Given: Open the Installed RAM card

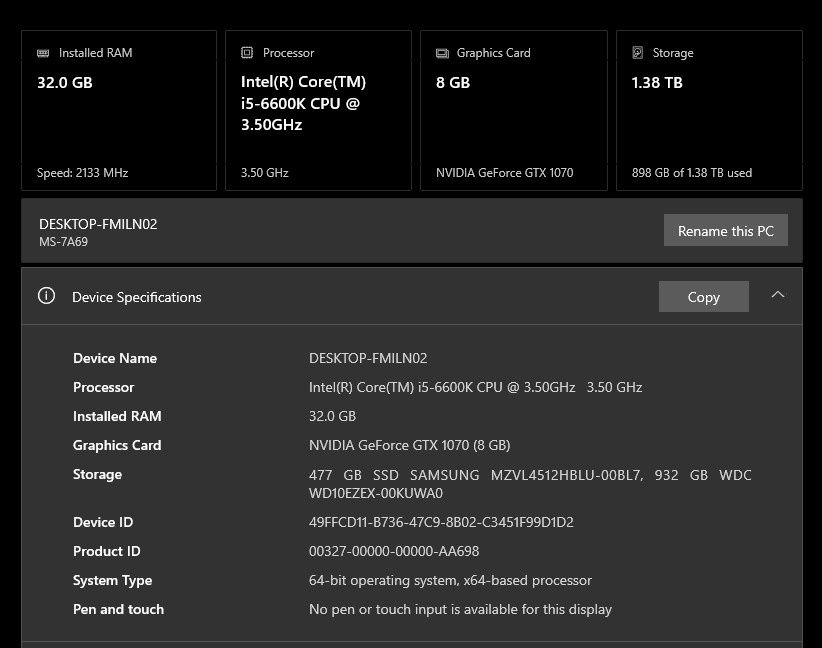Looking at the screenshot, I should 119,110.
